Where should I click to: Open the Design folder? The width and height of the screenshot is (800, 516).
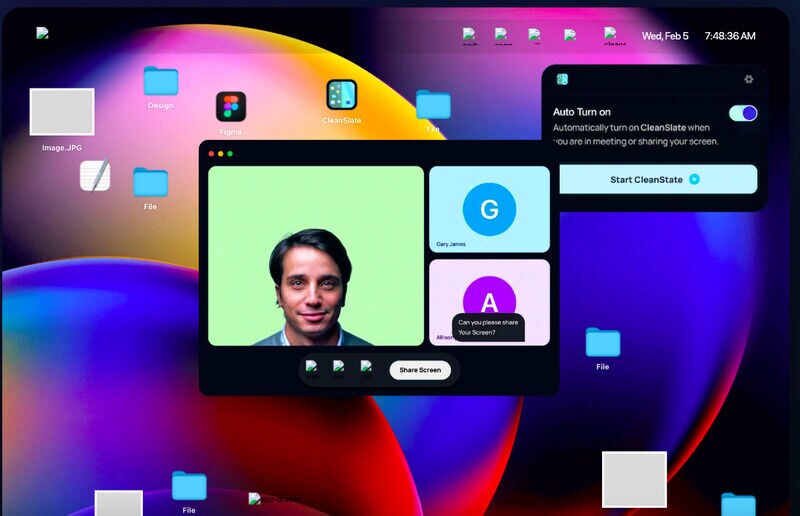(160, 81)
